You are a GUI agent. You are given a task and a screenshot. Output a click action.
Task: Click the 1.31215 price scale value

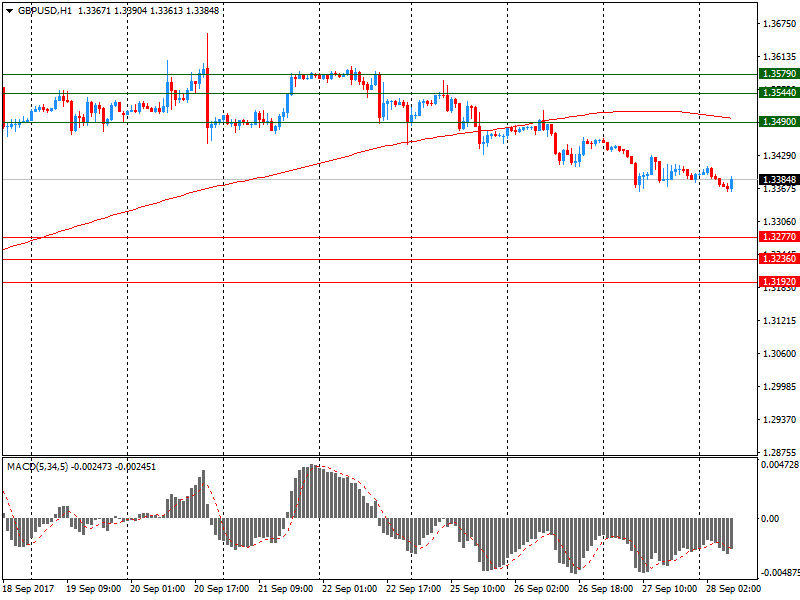[779, 321]
